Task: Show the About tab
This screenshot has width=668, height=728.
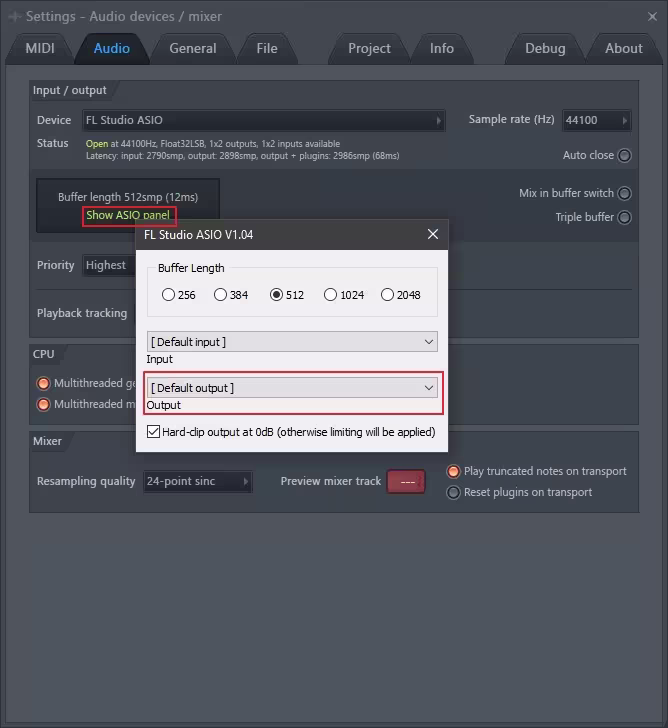Action: (623, 48)
